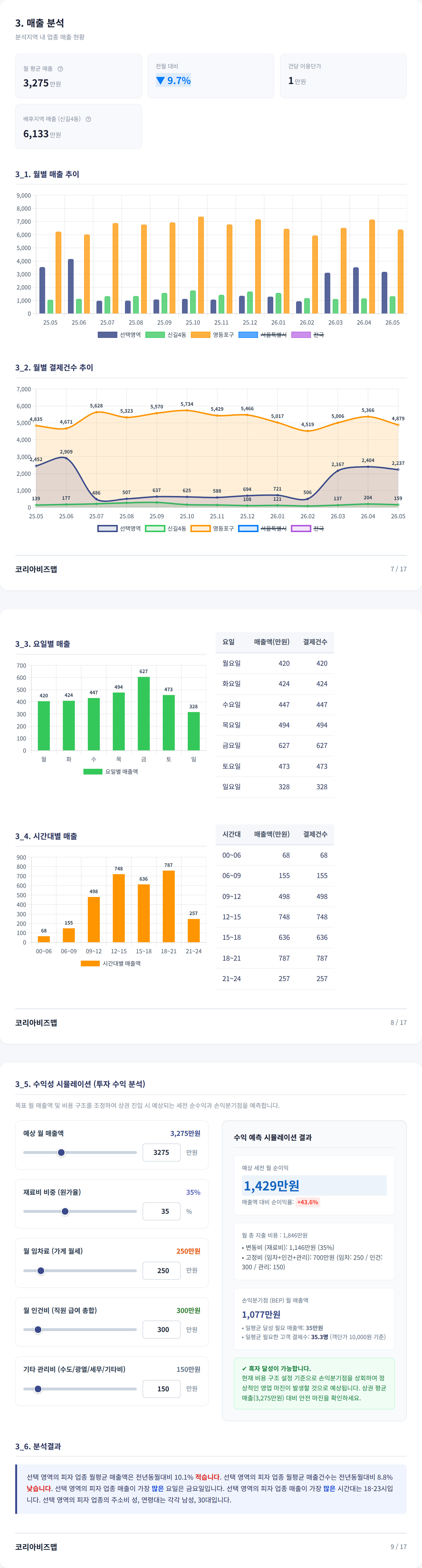This screenshot has height=1568, width=422.
Task: Click the 4,519 data label on 결제건수 chart
Action: [307, 424]
